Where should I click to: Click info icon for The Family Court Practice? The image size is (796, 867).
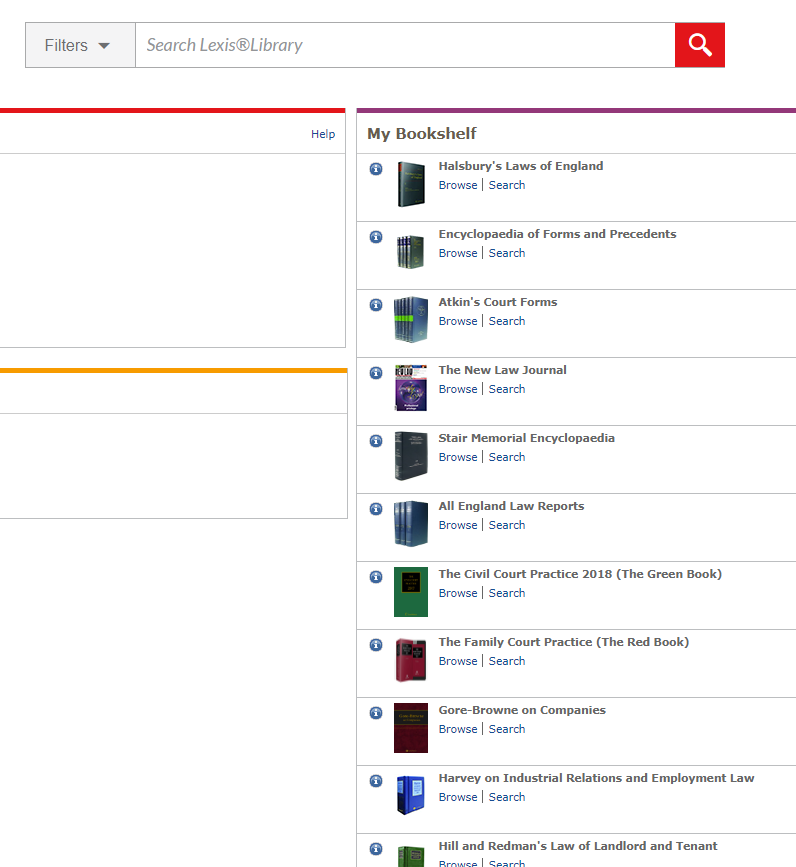pyautogui.click(x=376, y=645)
